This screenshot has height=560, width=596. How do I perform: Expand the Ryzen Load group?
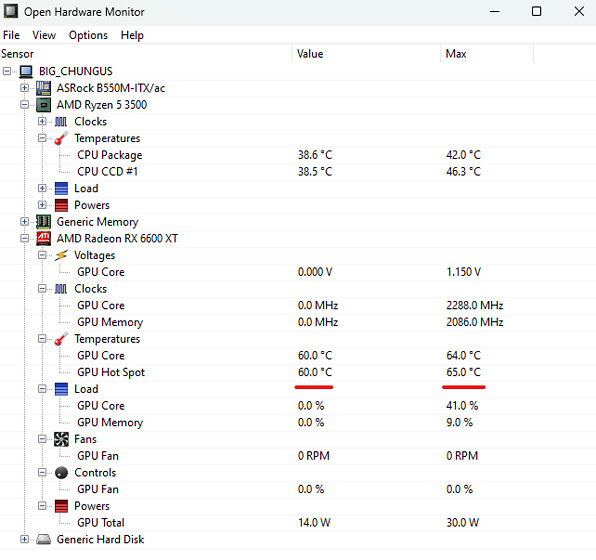(42, 188)
